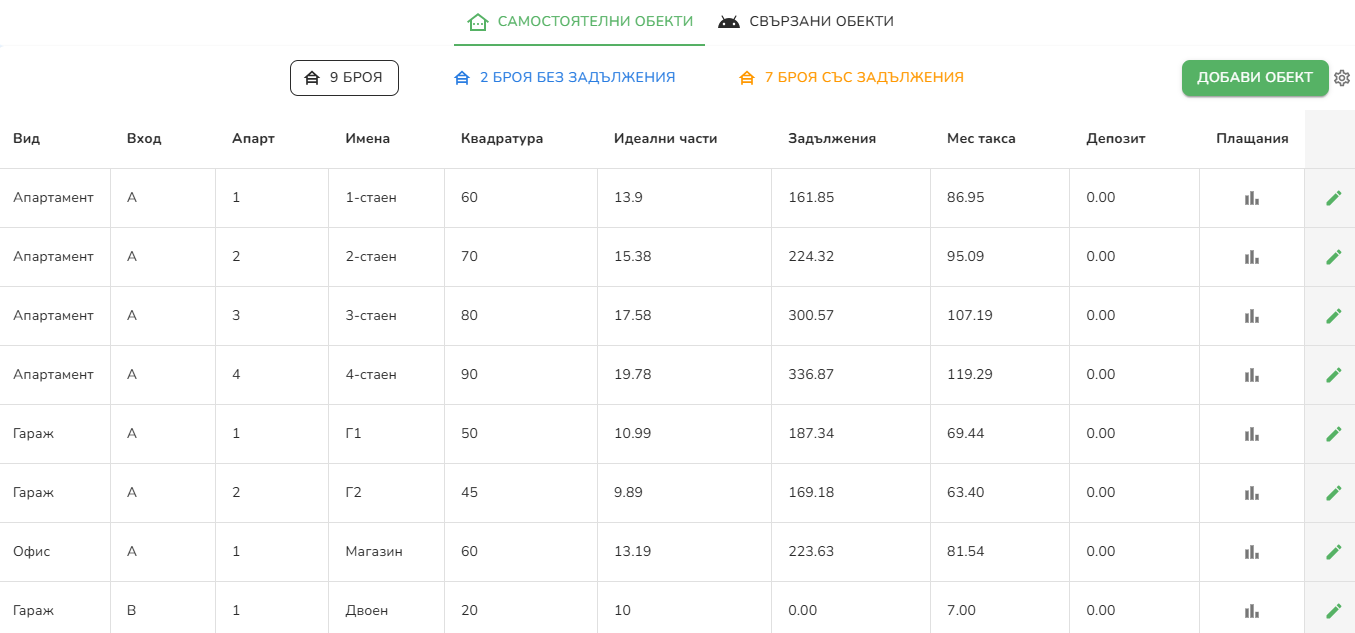Open payments chart for the Двоен garage
Screen dimensions: 1355x633
[1251, 610]
